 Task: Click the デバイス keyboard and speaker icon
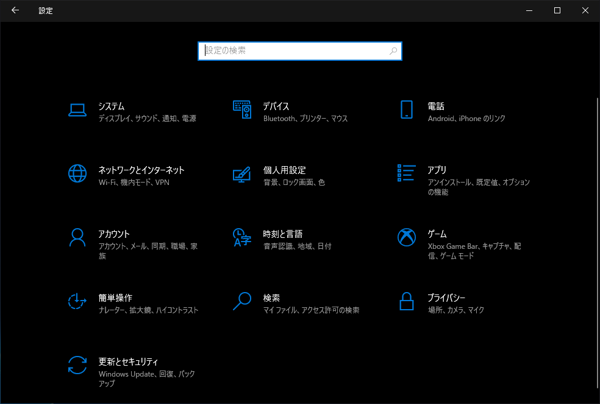[242, 110]
